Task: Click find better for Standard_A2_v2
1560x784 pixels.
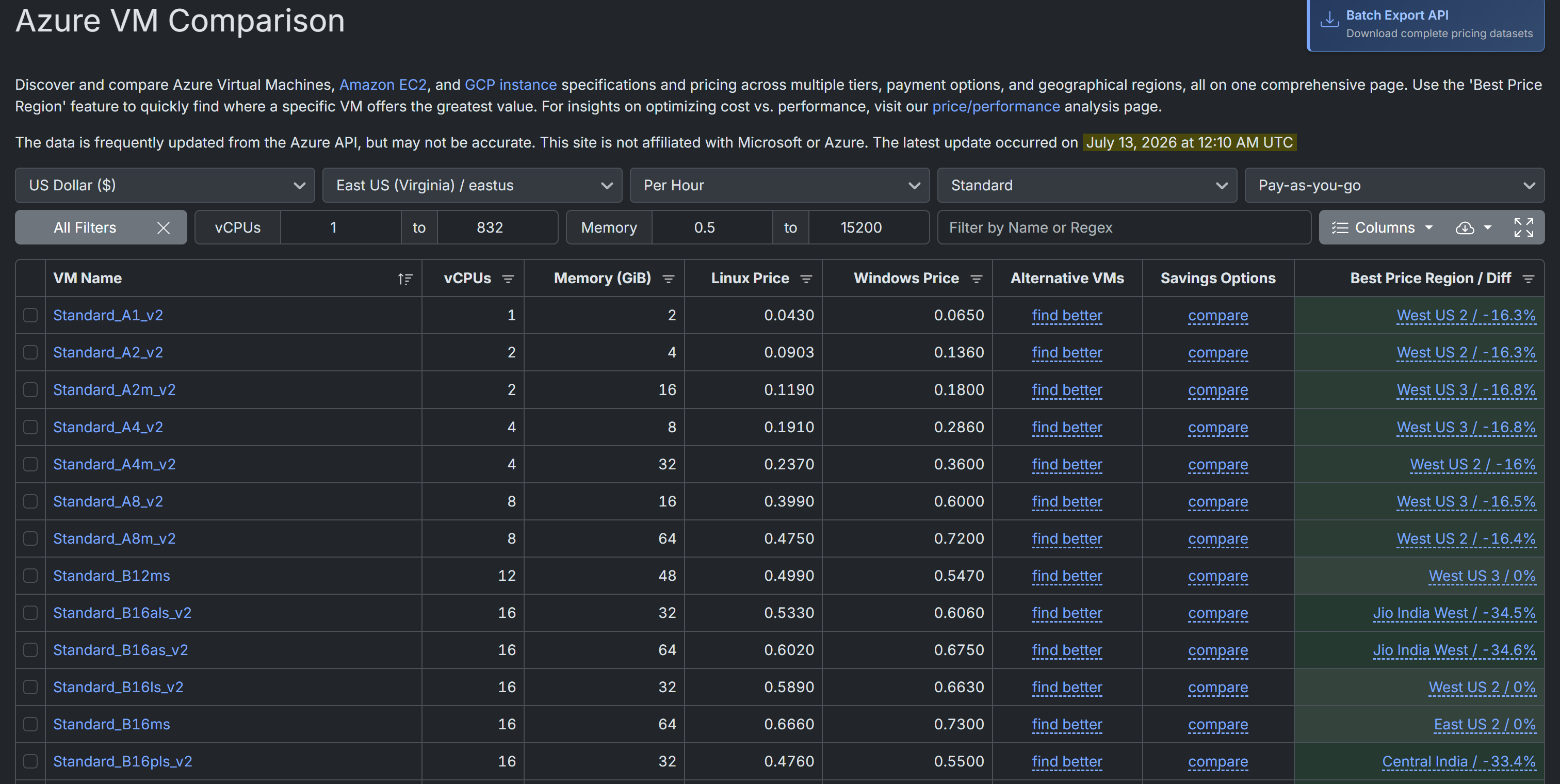Action: (x=1067, y=352)
